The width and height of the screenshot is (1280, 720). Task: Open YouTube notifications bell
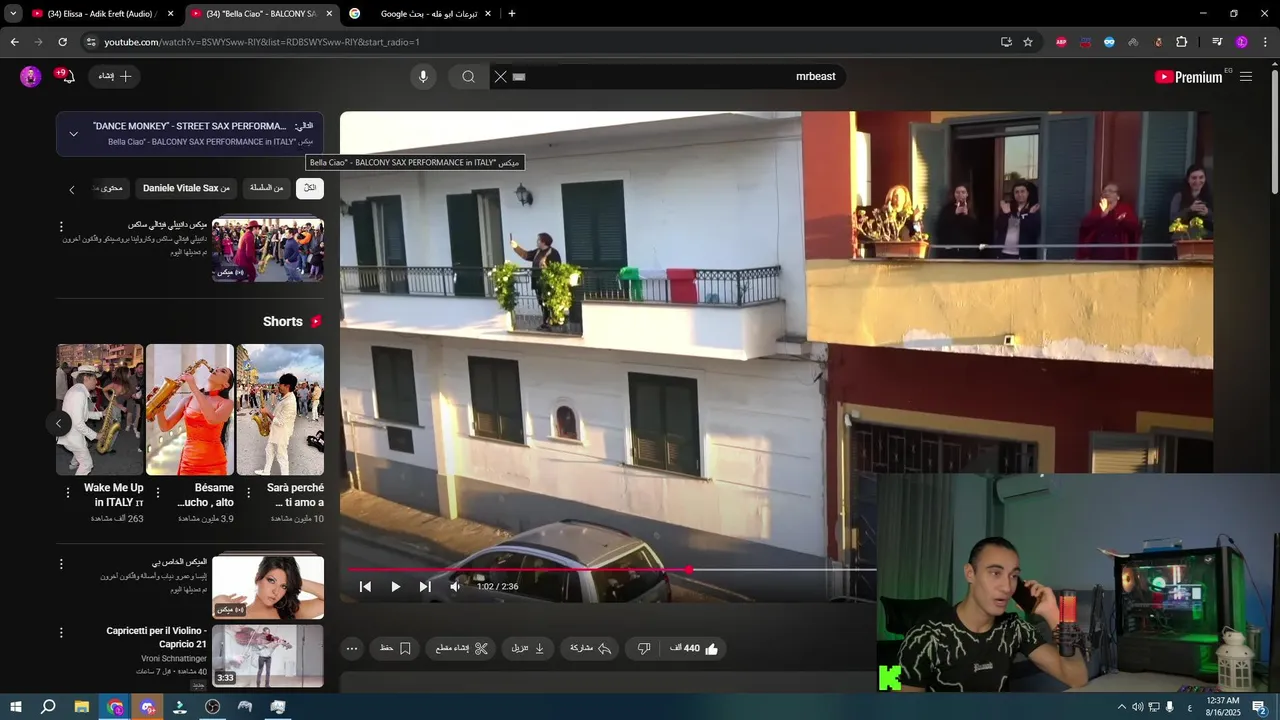pos(66,76)
